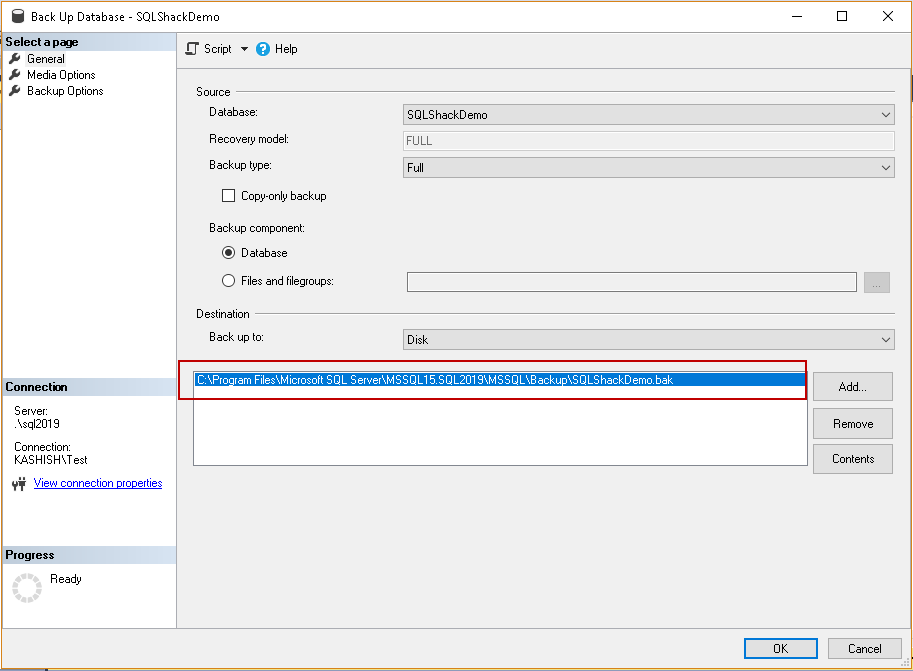Expand the Database dropdown showing SQLShackDemo
The height and width of the screenshot is (671, 913).
pos(649,115)
